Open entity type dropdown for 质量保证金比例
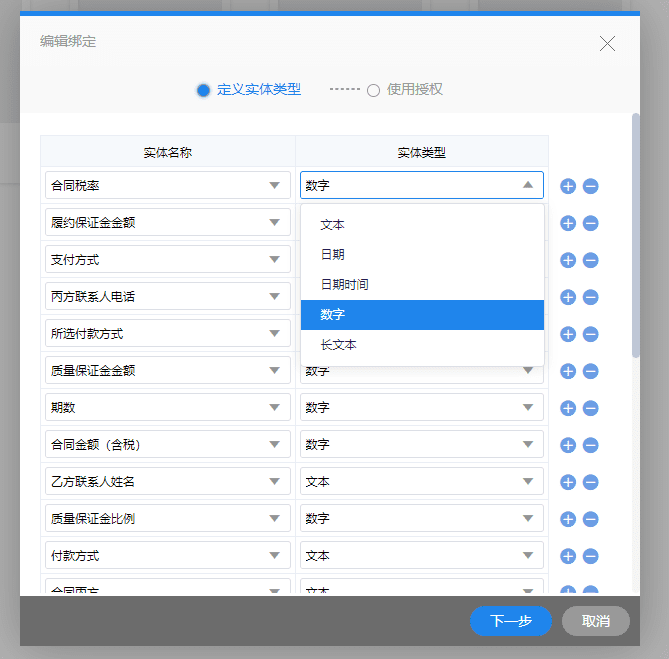This screenshot has width=669, height=659. (x=422, y=518)
